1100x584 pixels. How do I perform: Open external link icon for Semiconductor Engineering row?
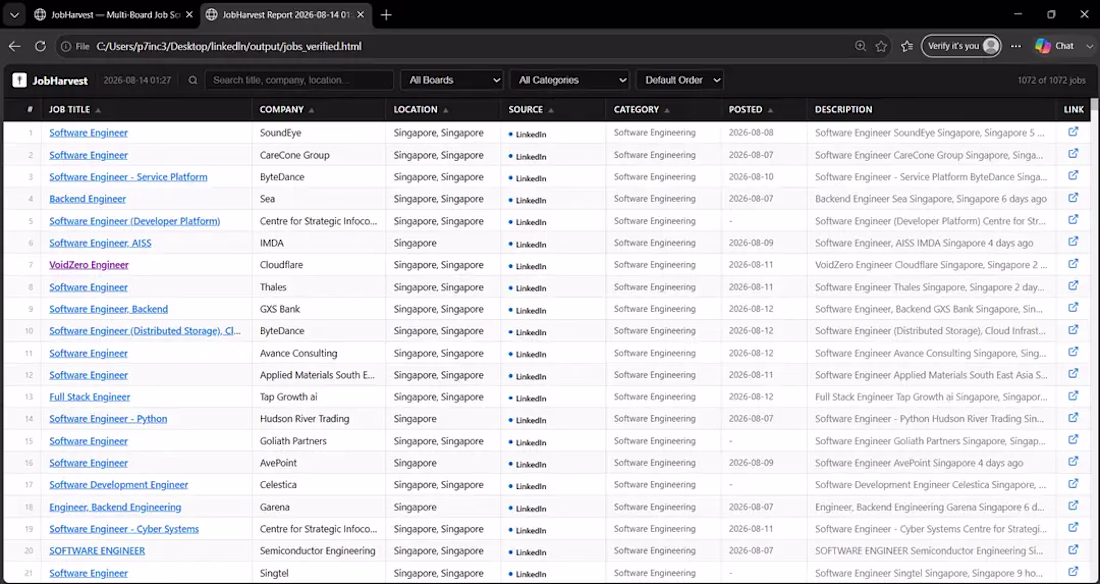coord(1073,550)
